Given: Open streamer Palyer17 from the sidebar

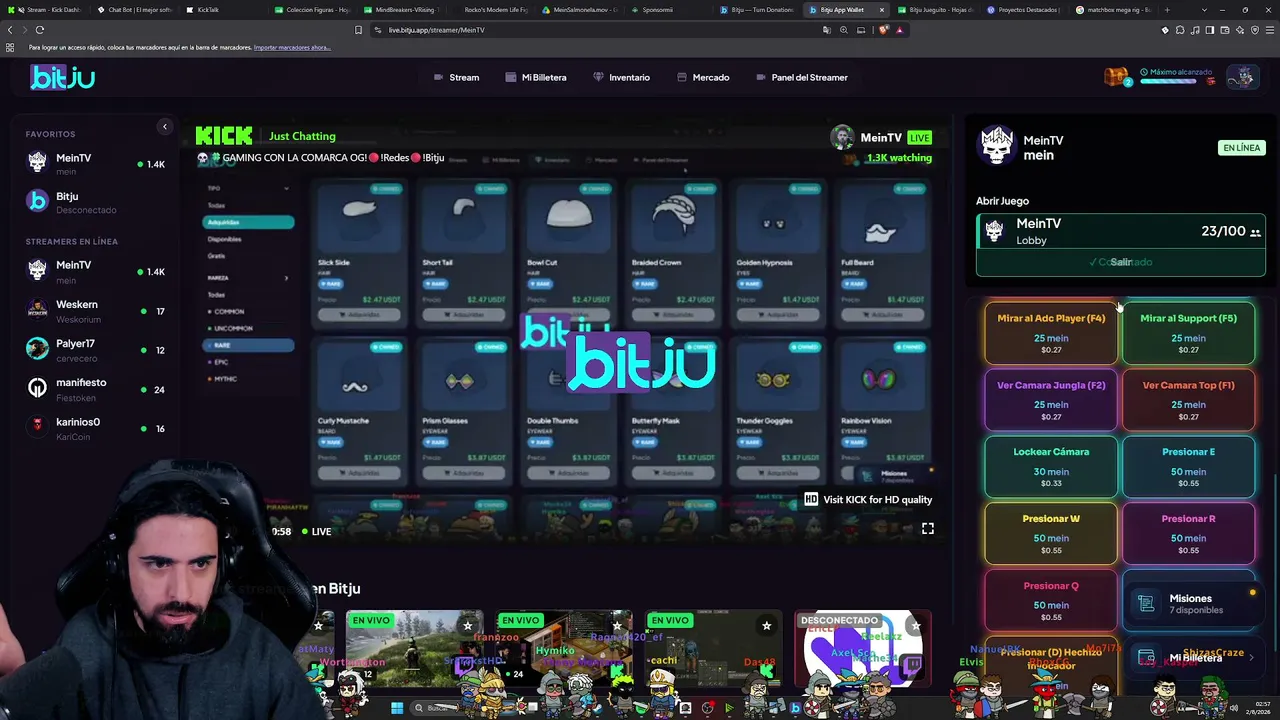Looking at the screenshot, I should (95, 350).
